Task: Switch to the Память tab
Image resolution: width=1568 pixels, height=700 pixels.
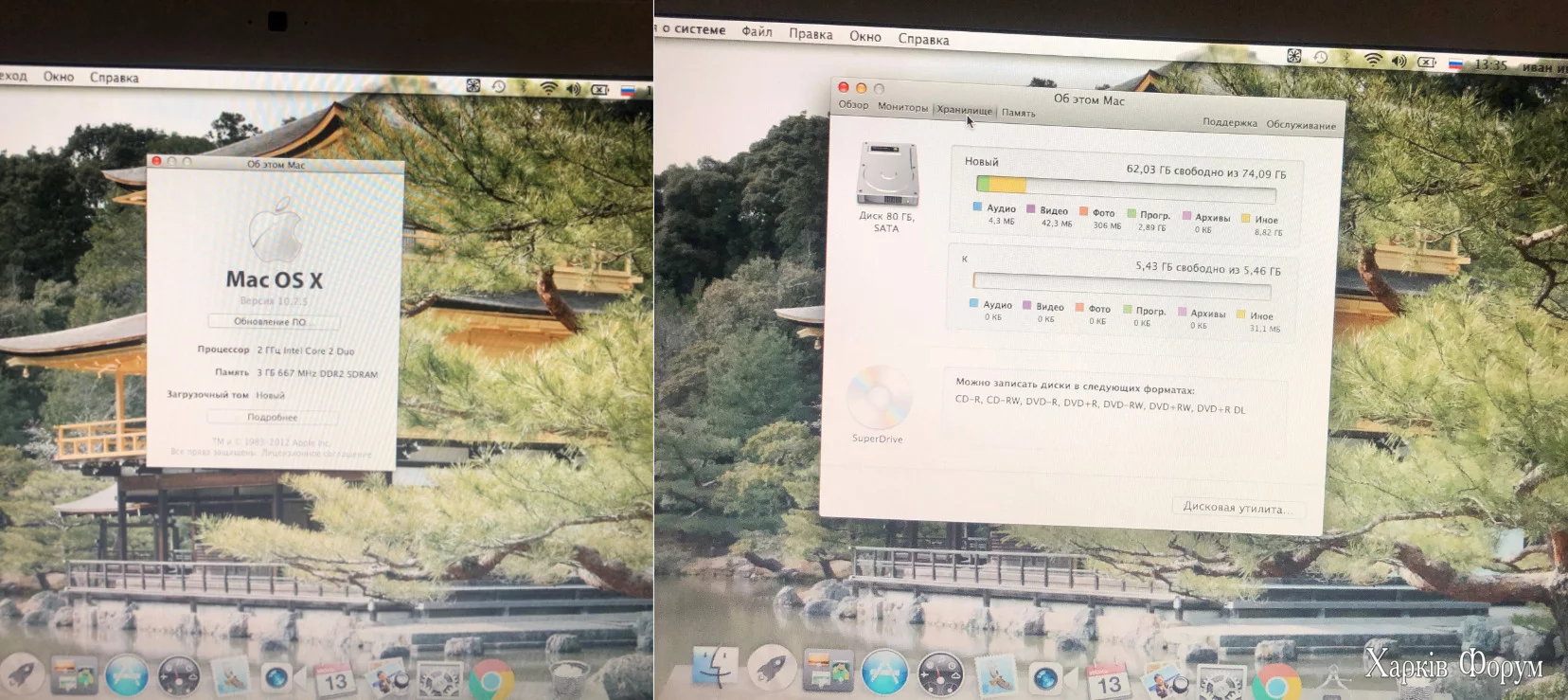Action: click(1018, 113)
